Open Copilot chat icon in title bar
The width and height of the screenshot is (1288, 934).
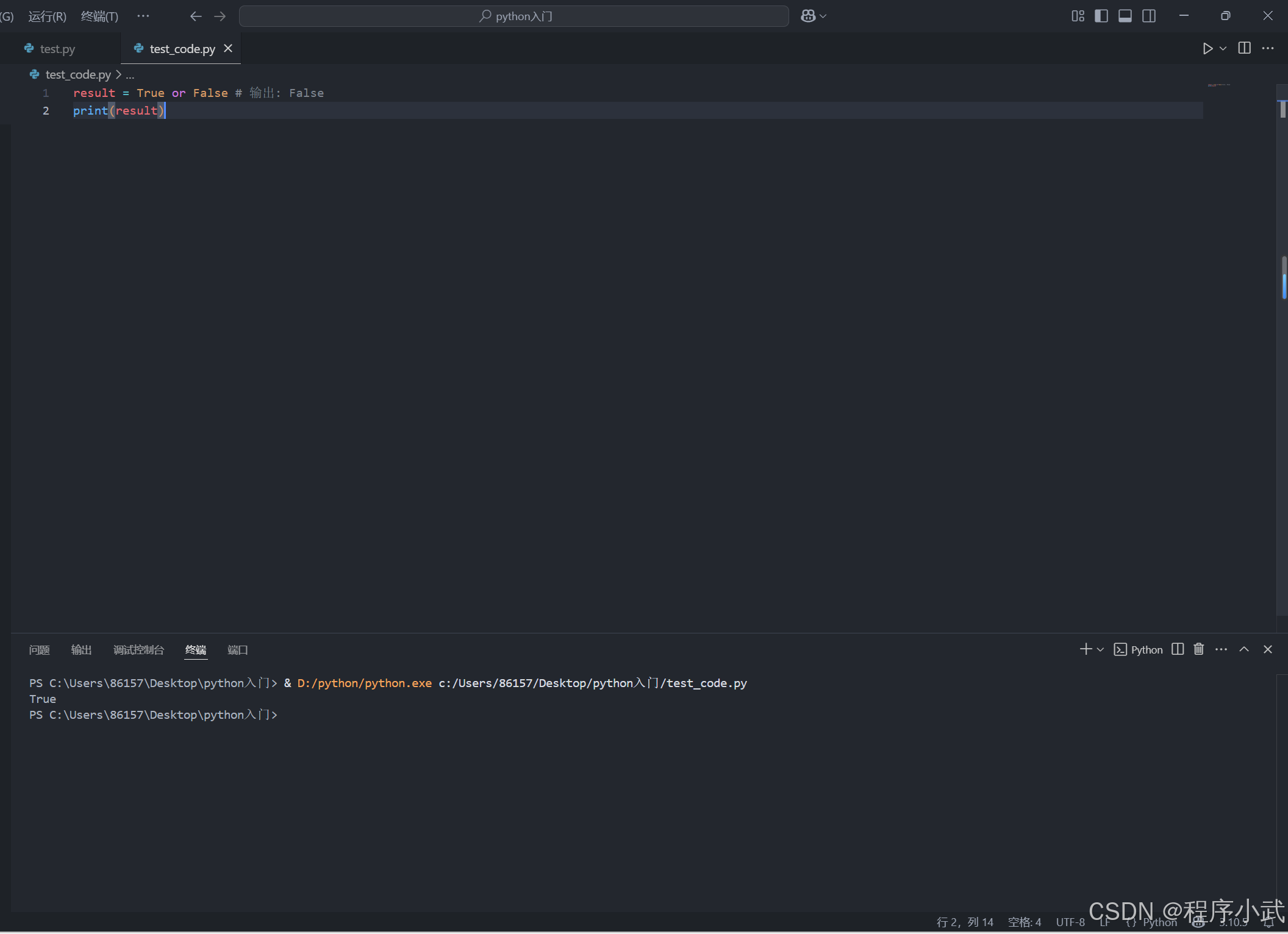(808, 16)
